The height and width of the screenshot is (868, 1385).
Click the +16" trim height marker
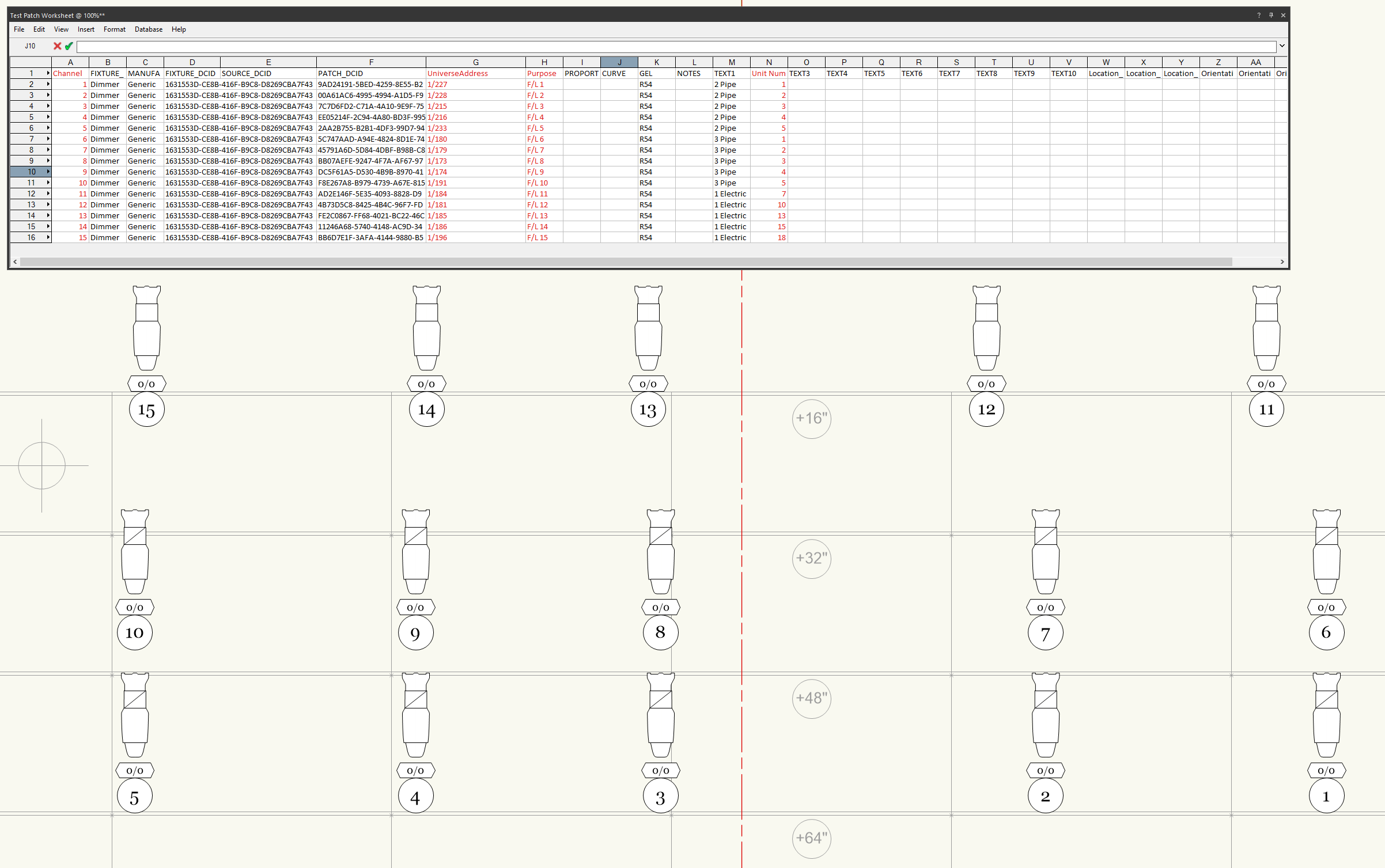(x=811, y=419)
